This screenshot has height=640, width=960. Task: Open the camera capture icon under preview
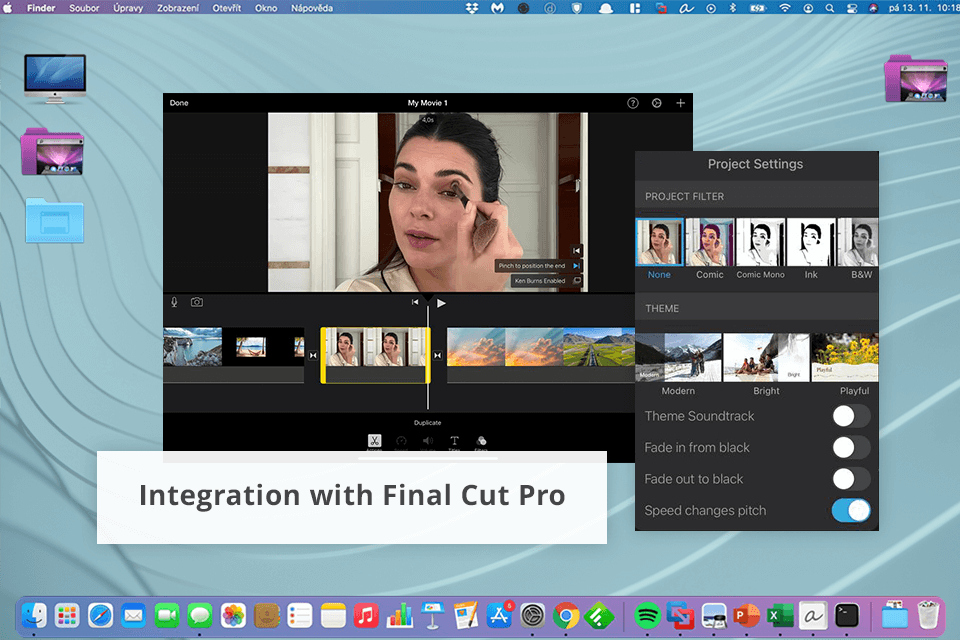click(x=197, y=302)
